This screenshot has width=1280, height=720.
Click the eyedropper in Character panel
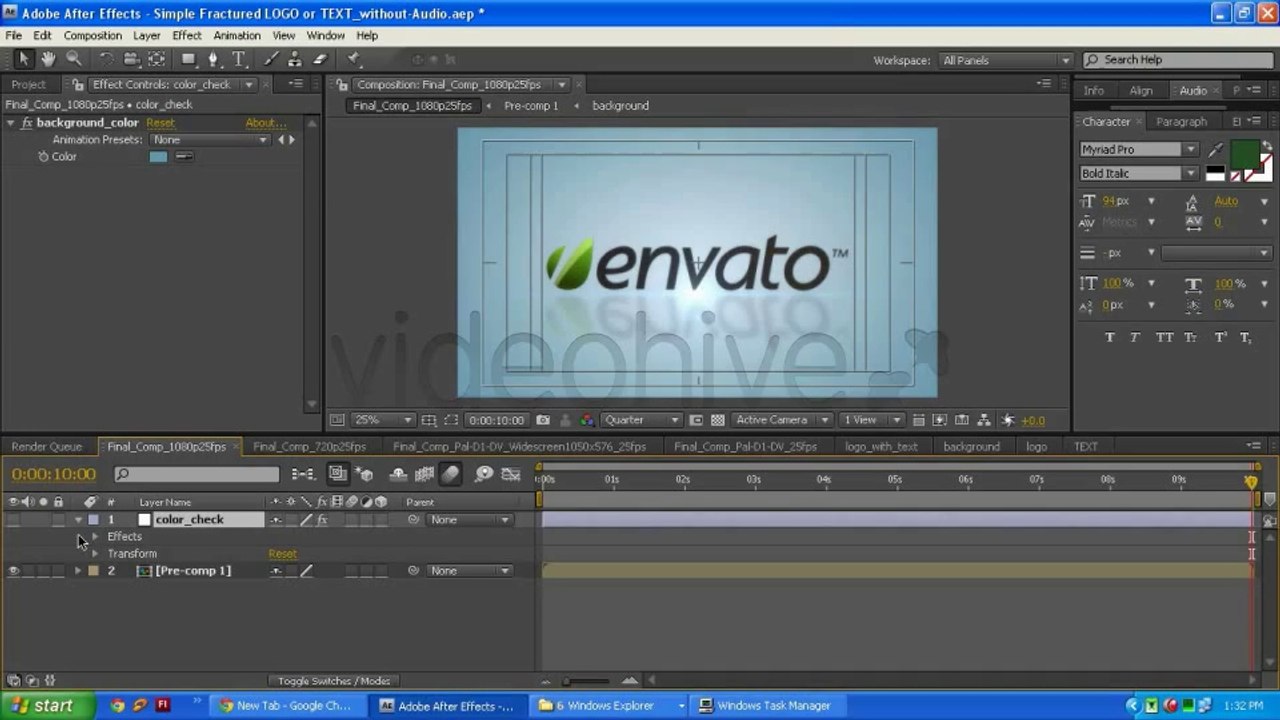pyautogui.click(x=1215, y=150)
